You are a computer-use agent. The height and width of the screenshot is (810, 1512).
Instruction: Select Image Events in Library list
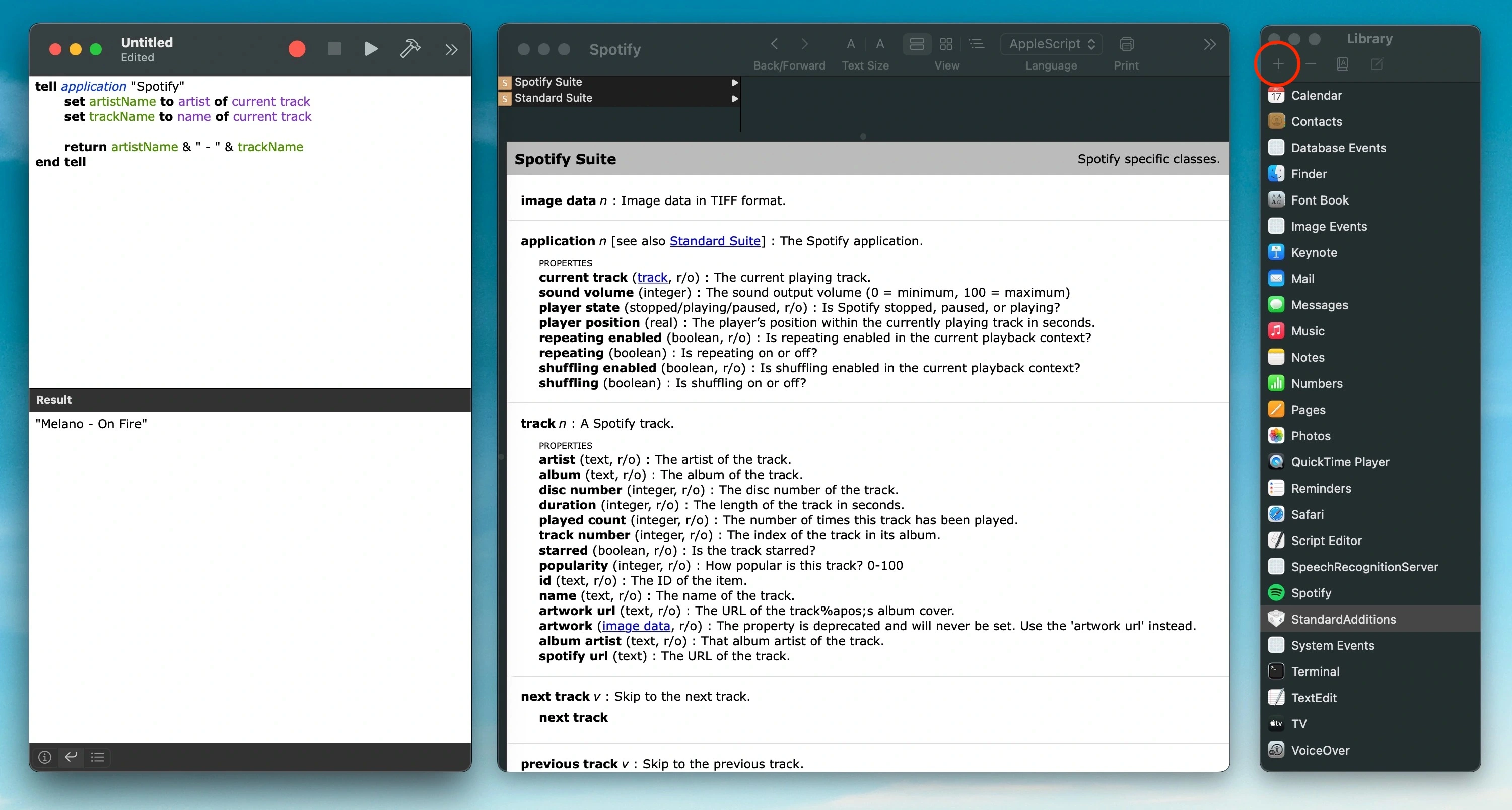point(1370,227)
